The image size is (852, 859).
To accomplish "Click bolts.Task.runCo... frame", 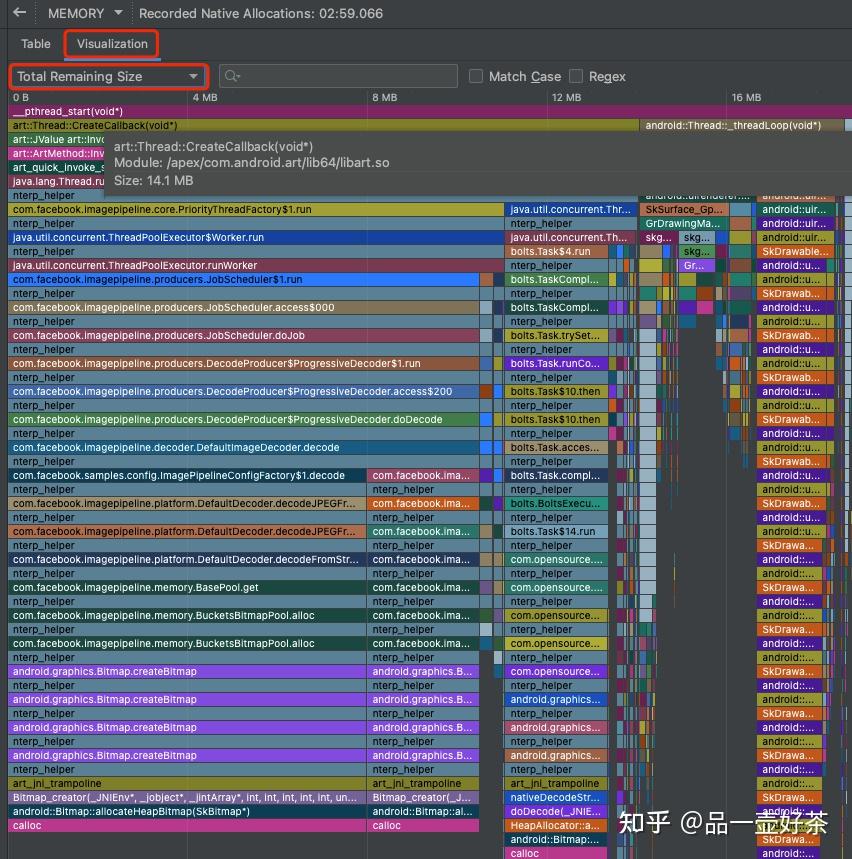I will point(556,363).
